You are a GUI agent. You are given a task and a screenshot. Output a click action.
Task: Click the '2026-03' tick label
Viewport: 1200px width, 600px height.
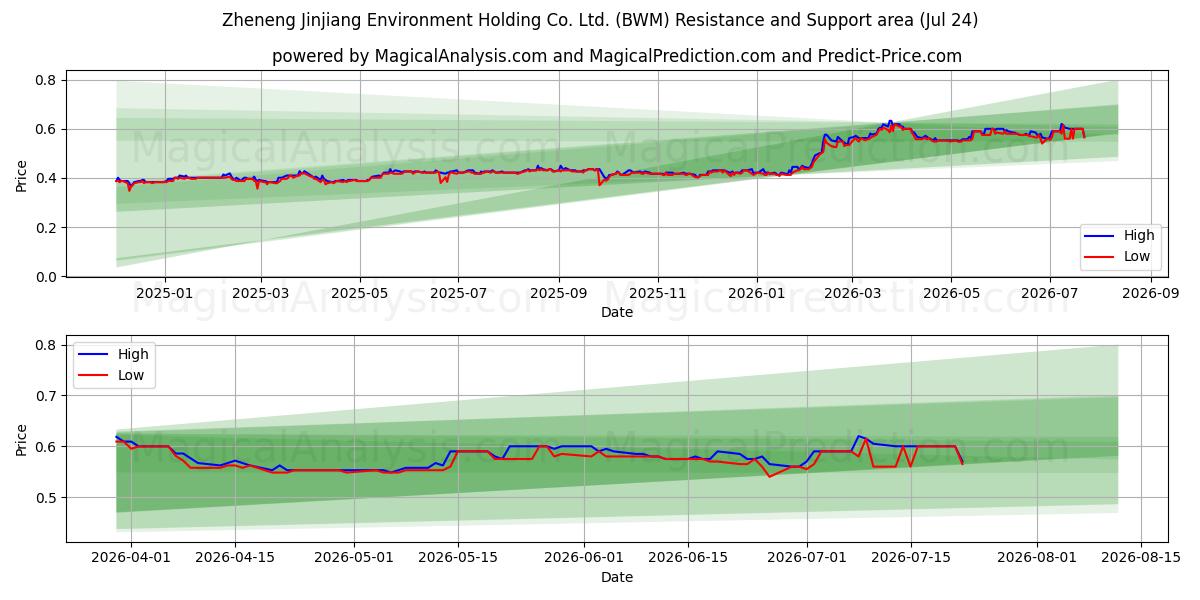click(x=852, y=294)
